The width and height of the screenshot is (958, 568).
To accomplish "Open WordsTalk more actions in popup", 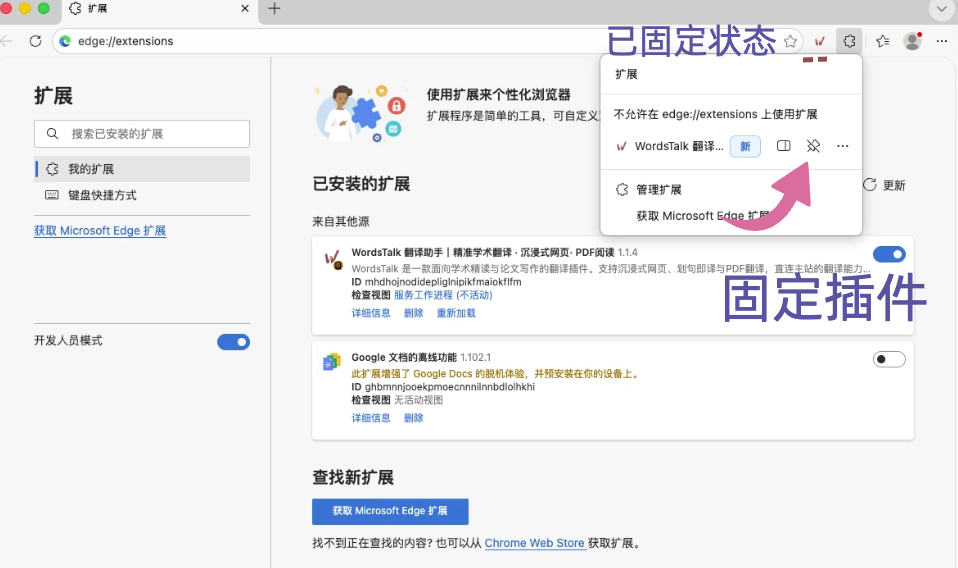I will click(x=843, y=146).
